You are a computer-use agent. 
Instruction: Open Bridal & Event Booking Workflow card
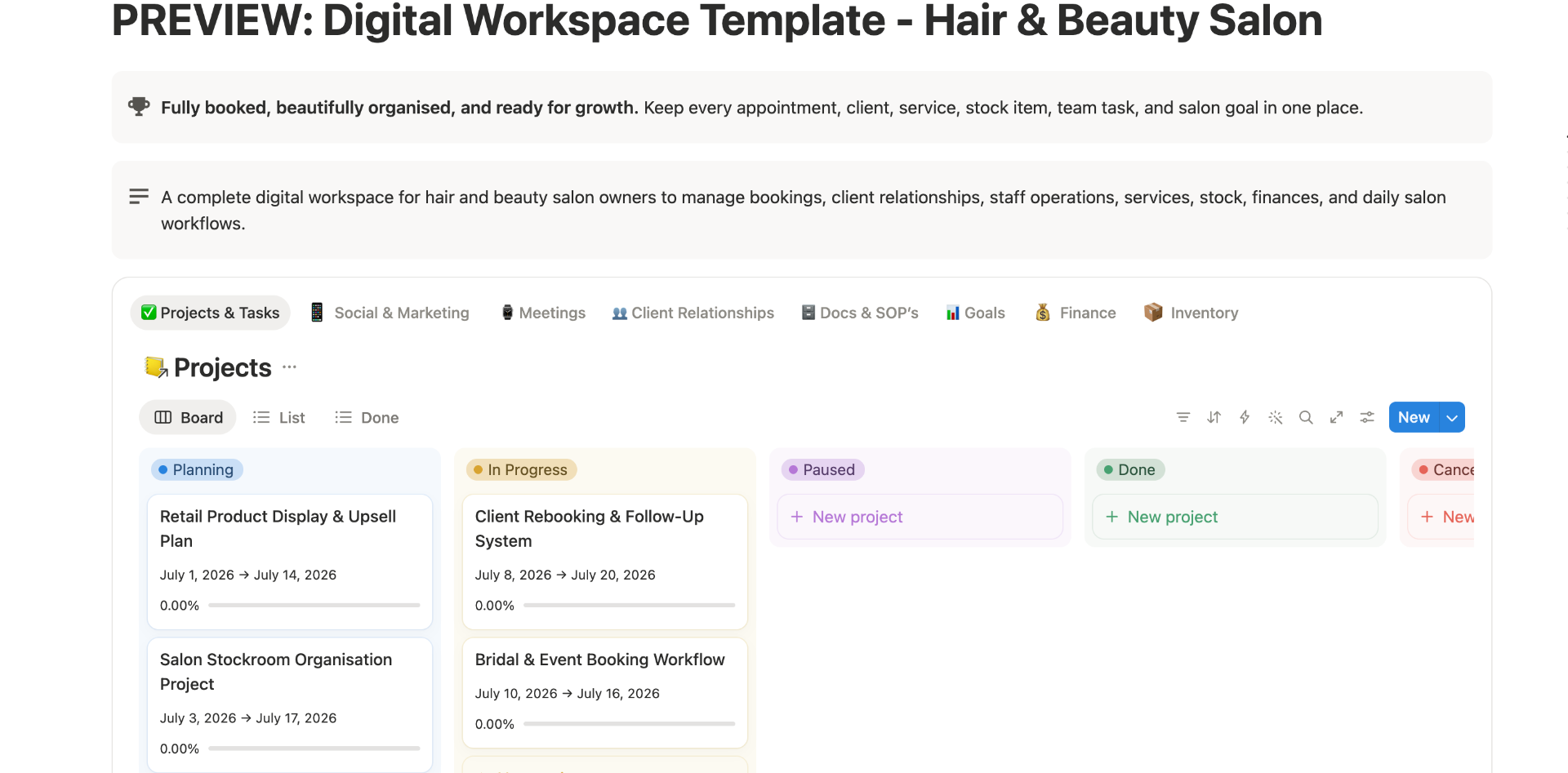(x=605, y=693)
